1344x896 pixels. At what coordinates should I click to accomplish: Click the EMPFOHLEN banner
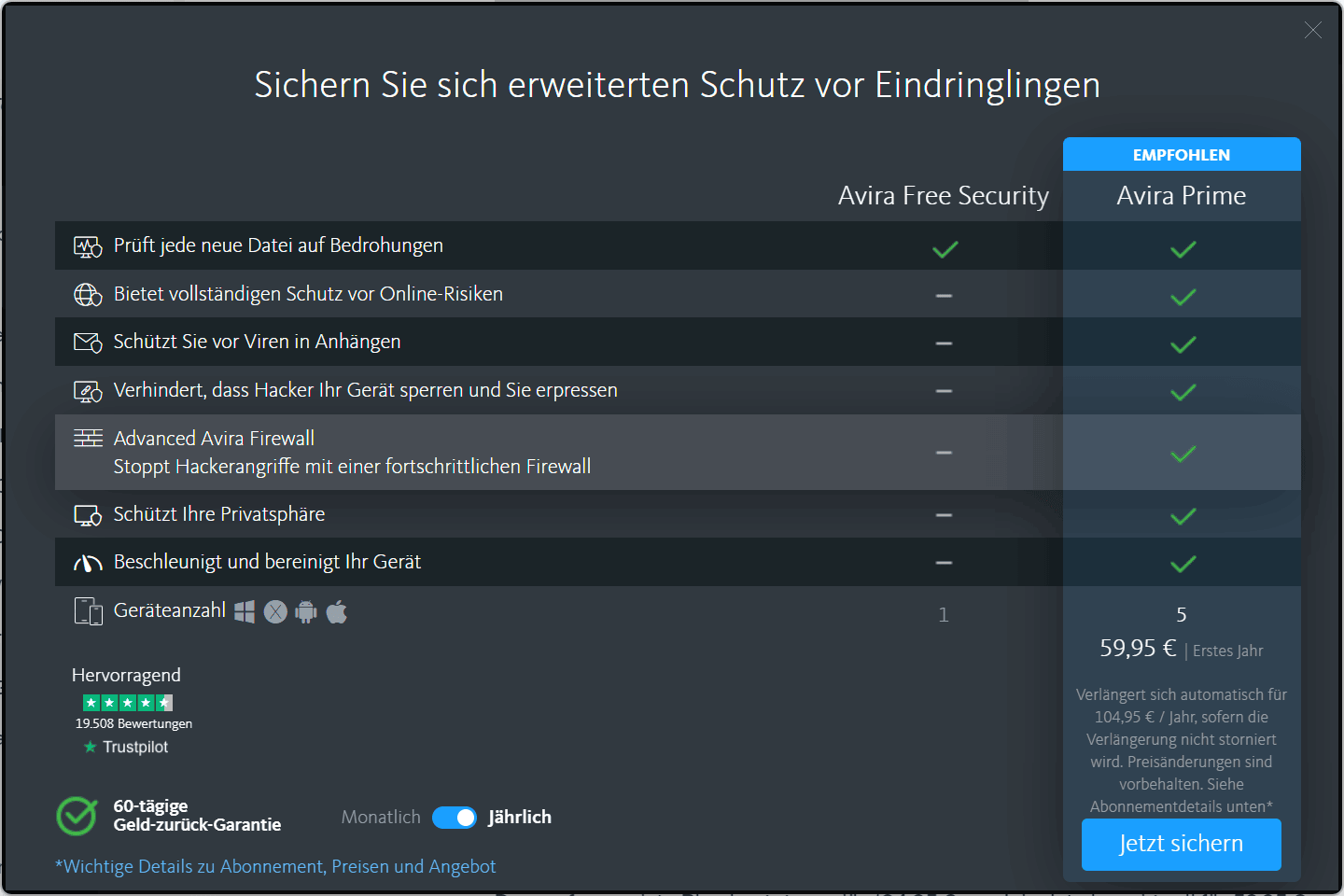[1182, 154]
